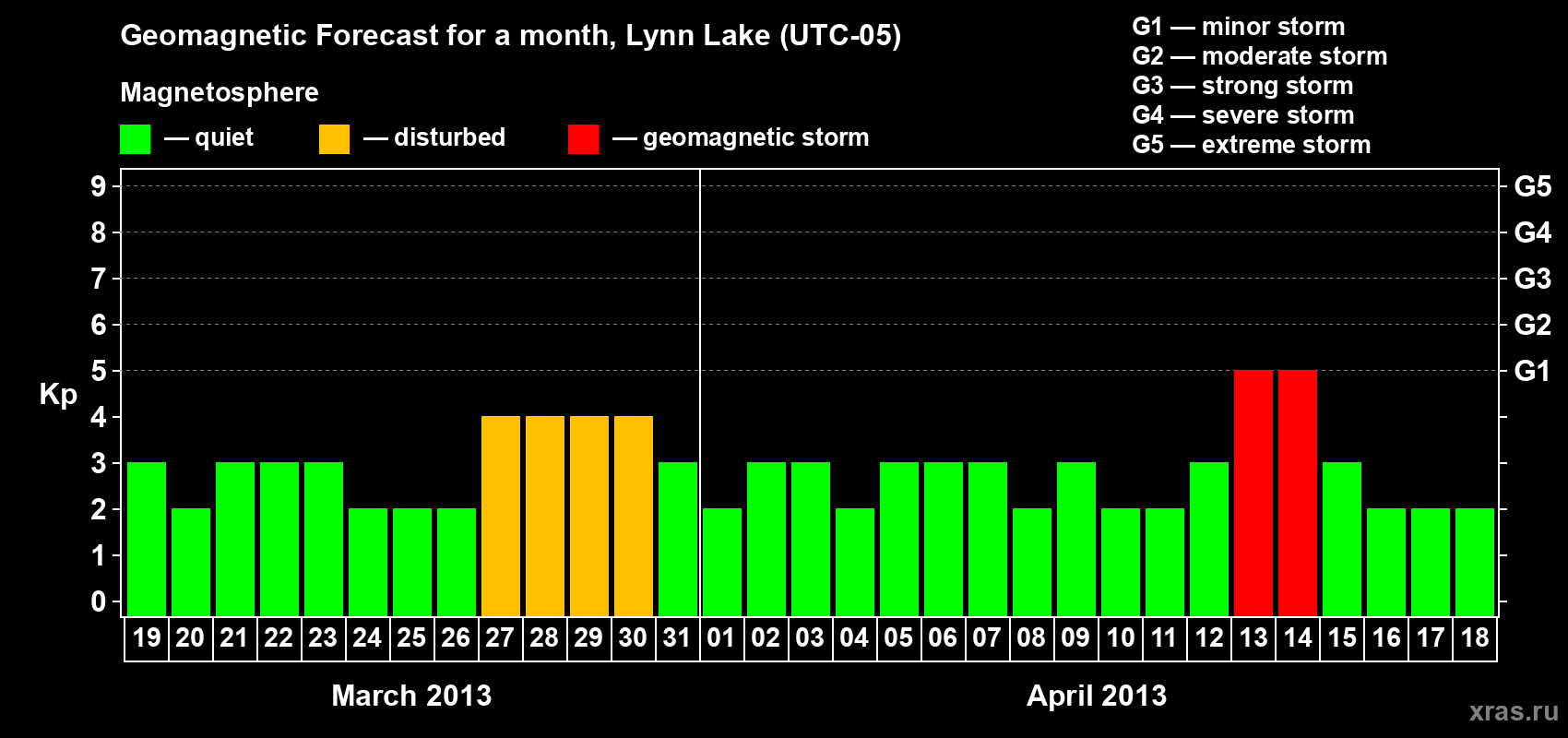1568x738 pixels.
Task: Select the green bar for April 15
Action: [x=1342, y=539]
